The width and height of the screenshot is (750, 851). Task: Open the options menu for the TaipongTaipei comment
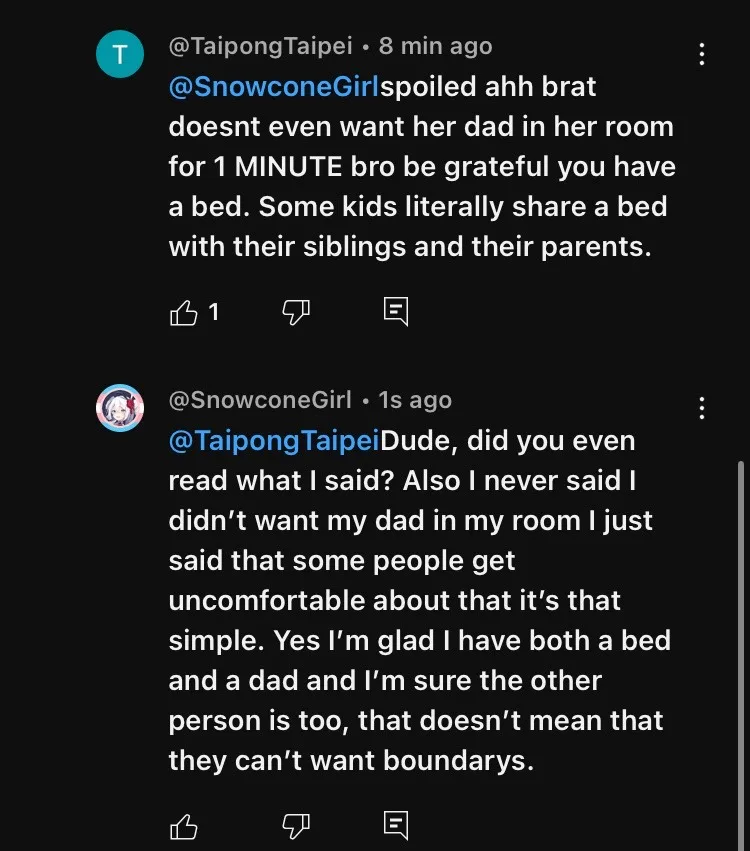(702, 54)
